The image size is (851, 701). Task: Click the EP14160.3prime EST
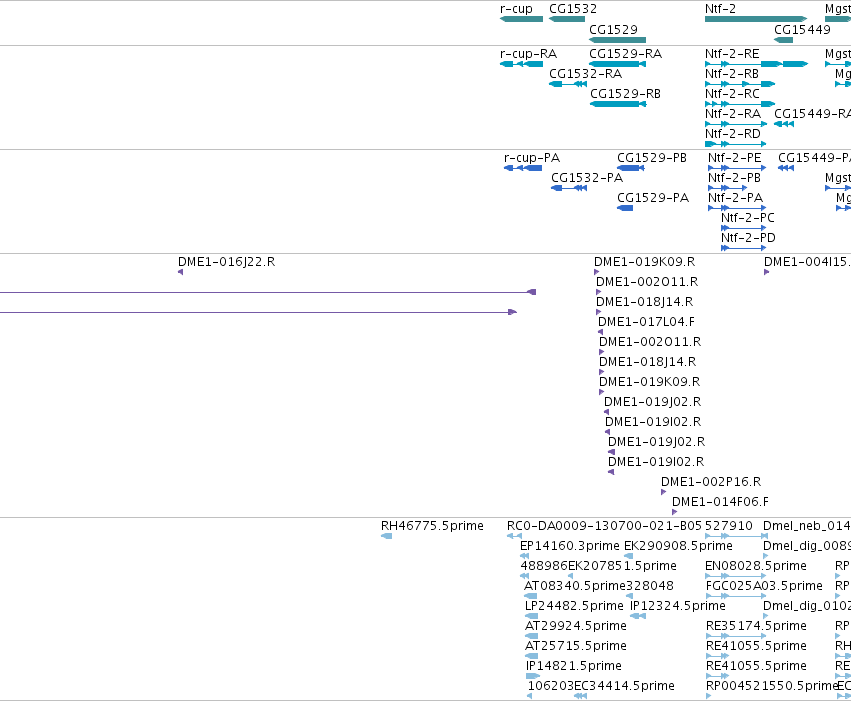click(x=524, y=557)
